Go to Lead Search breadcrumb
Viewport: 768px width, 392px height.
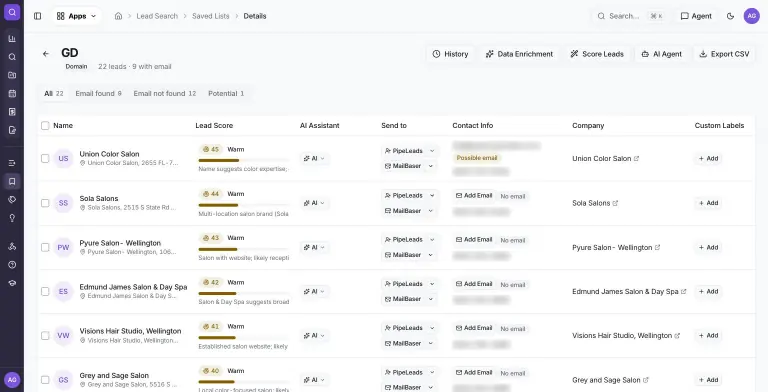[157, 16]
